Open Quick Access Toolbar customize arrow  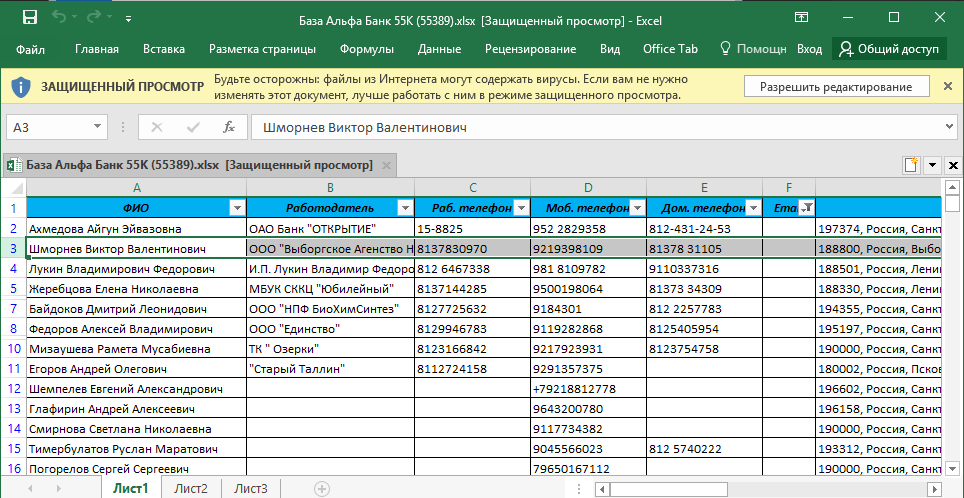128,20
